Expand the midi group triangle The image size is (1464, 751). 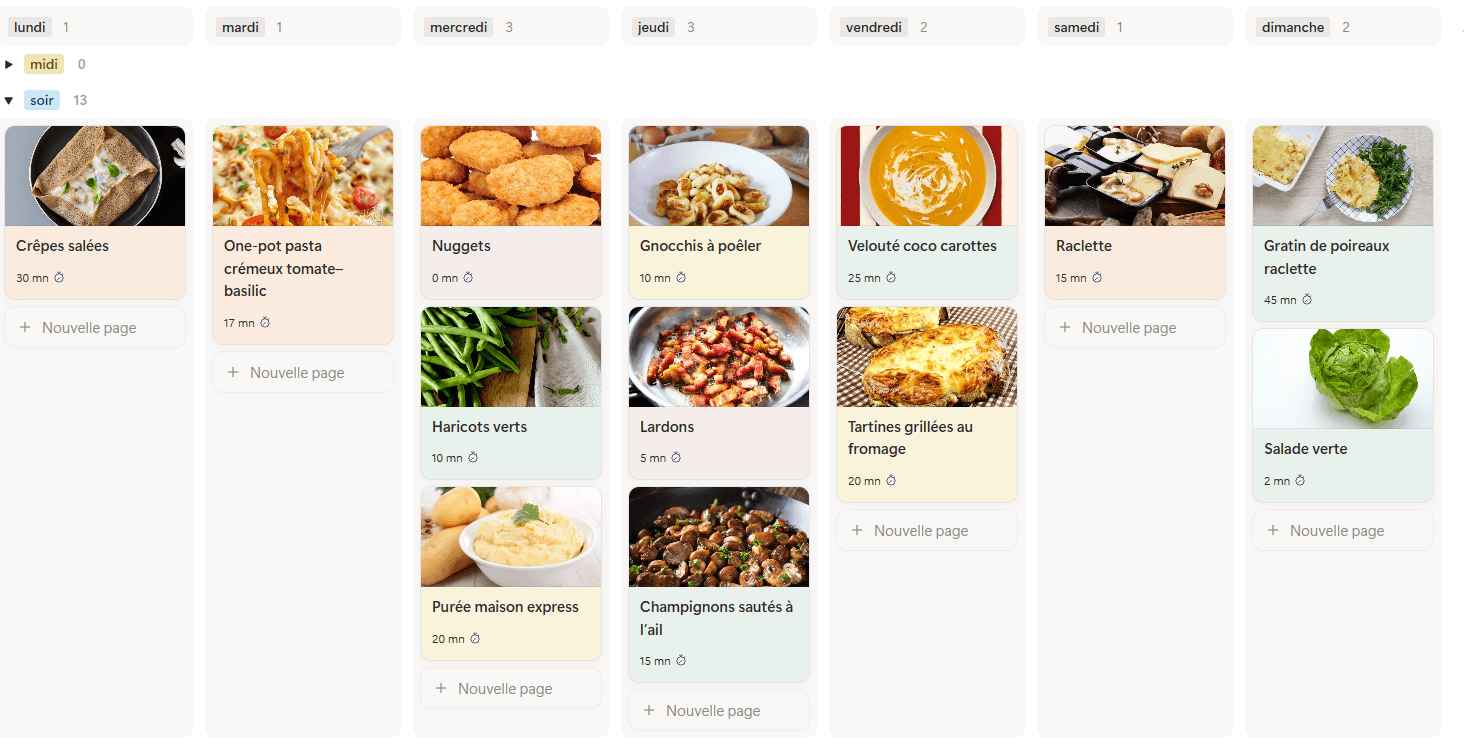click(9, 65)
